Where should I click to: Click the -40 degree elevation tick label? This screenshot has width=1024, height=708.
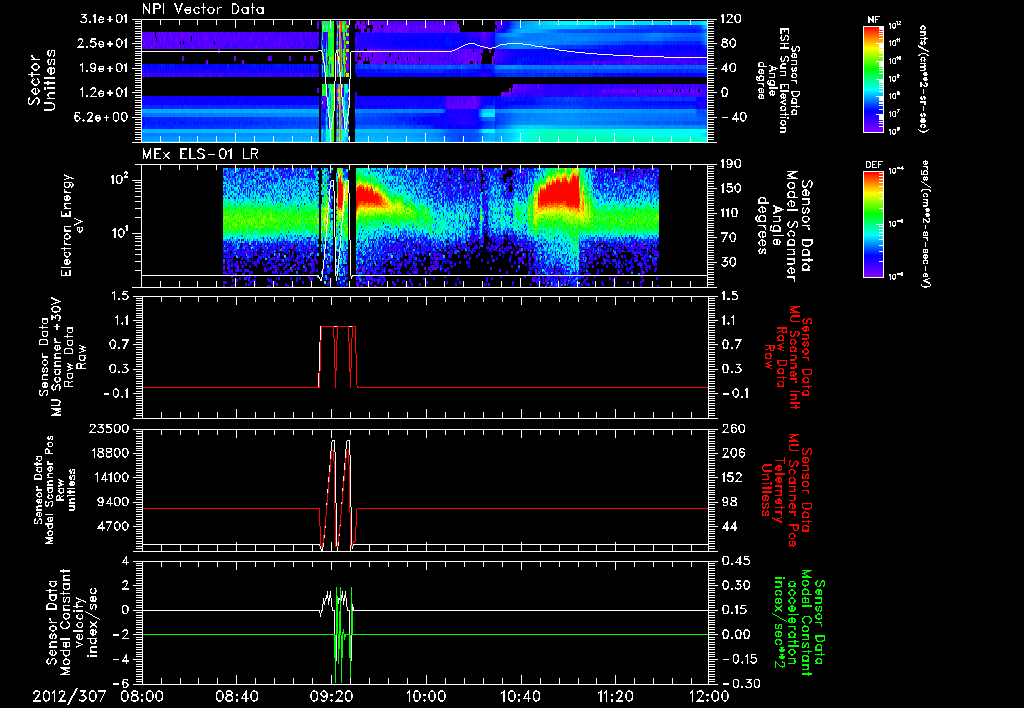point(732,118)
